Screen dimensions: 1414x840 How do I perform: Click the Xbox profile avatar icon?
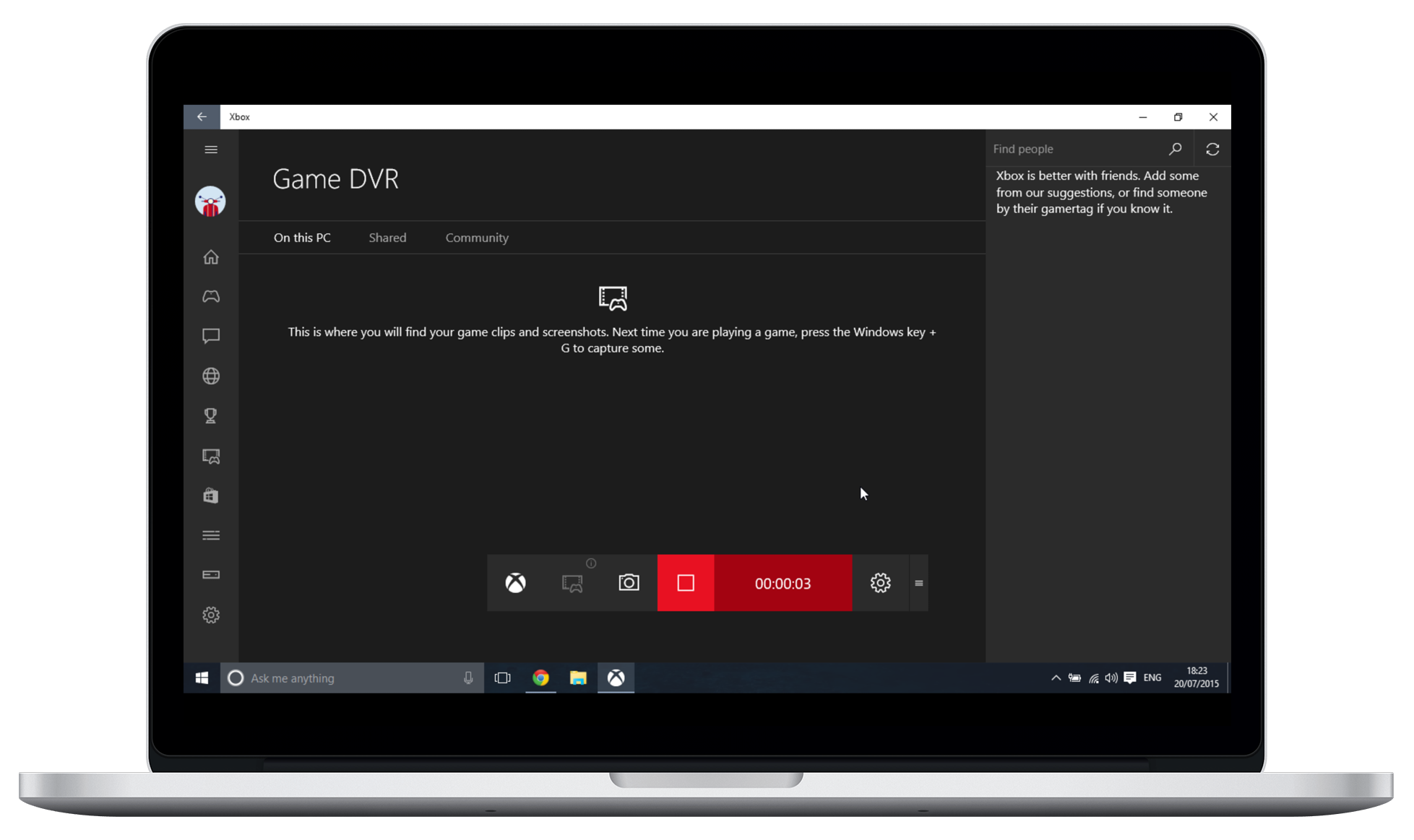point(210,200)
